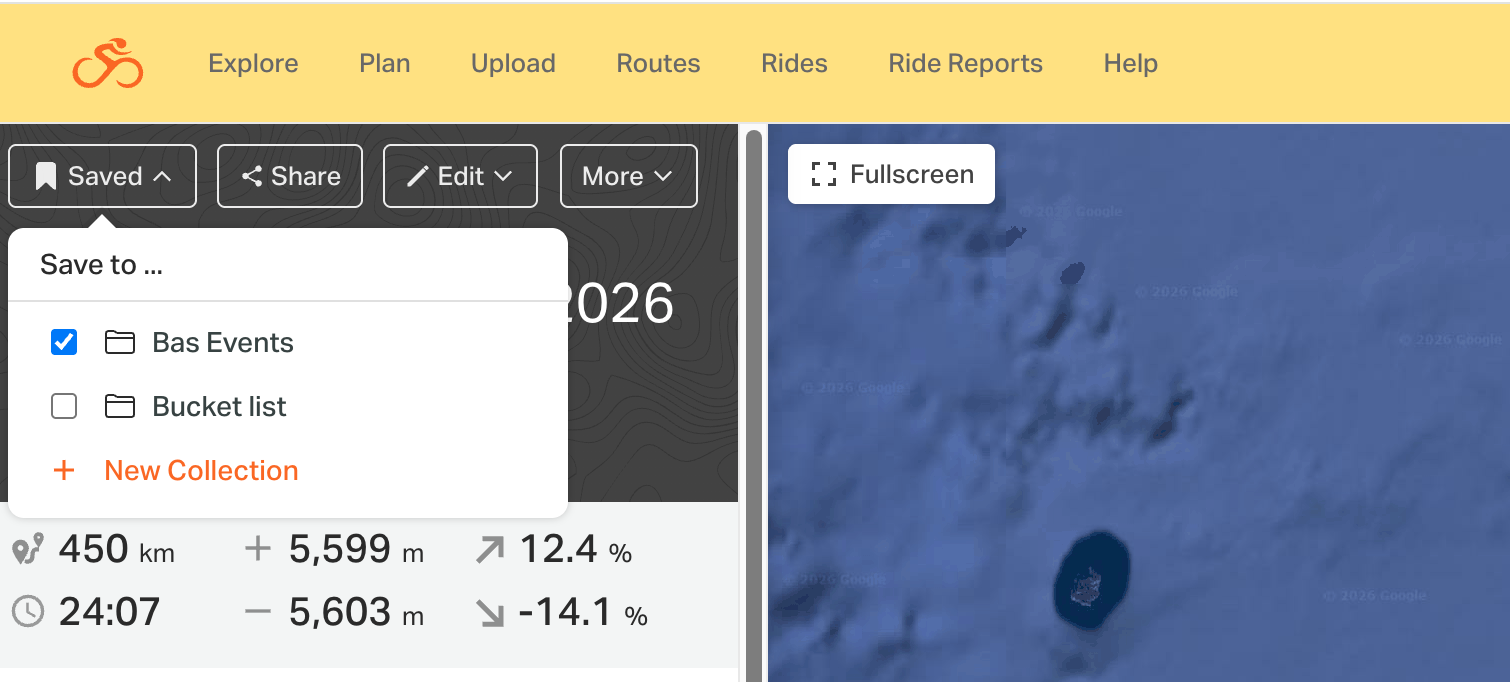Click the bookmark icon on Saved
The height and width of the screenshot is (682, 1510).
tap(45, 177)
